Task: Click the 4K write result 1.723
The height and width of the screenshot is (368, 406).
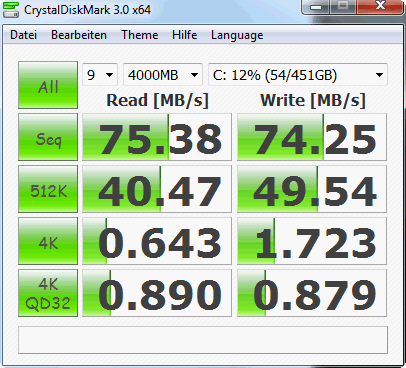Action: point(312,241)
